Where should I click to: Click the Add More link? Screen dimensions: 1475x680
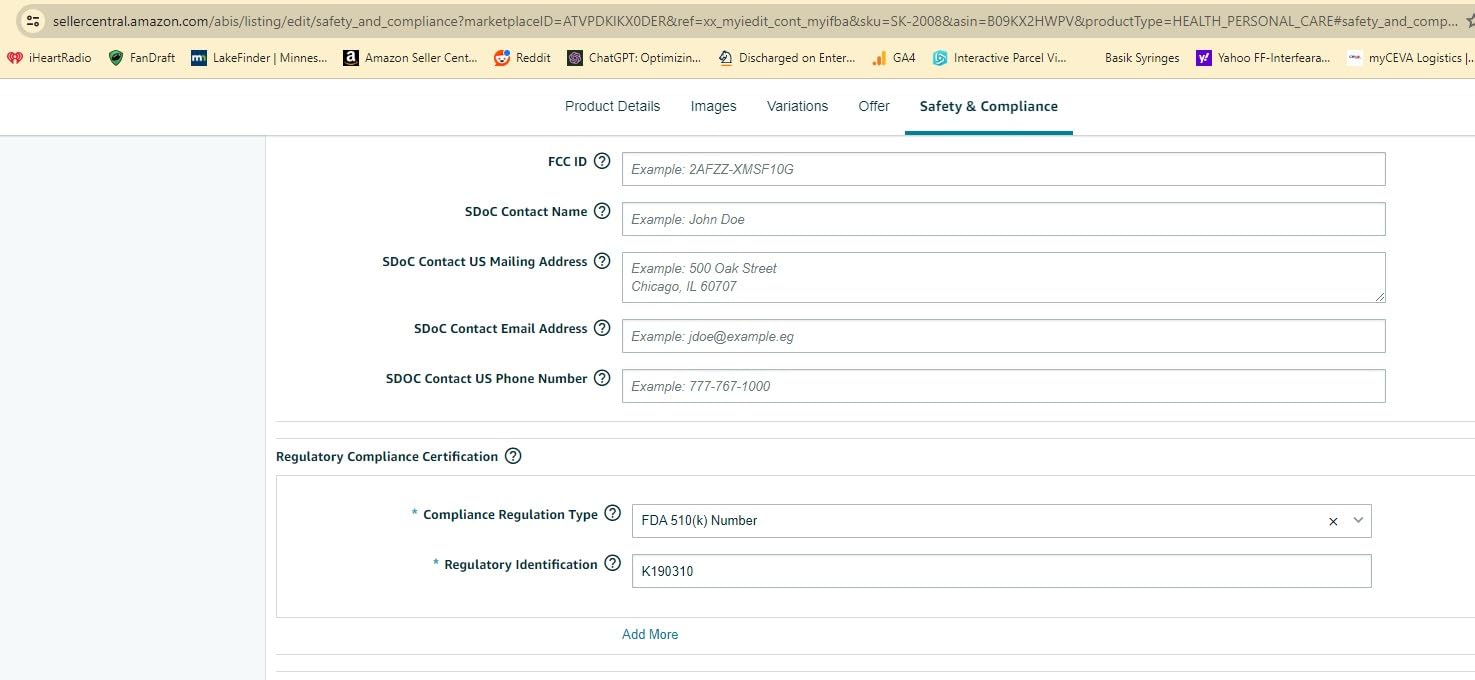[650, 634]
